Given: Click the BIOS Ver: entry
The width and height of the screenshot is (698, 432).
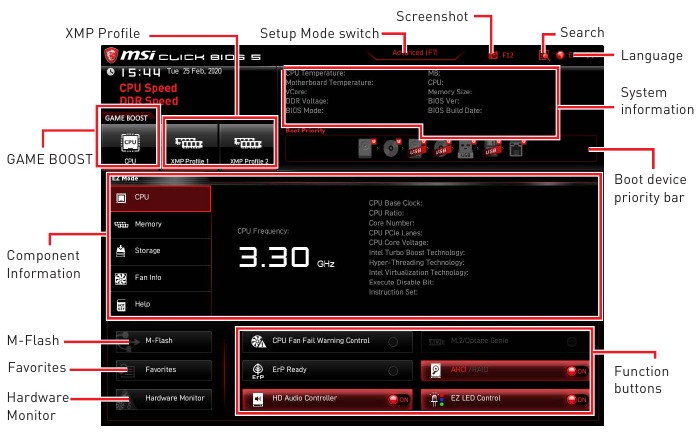Looking at the screenshot, I should tap(443, 102).
